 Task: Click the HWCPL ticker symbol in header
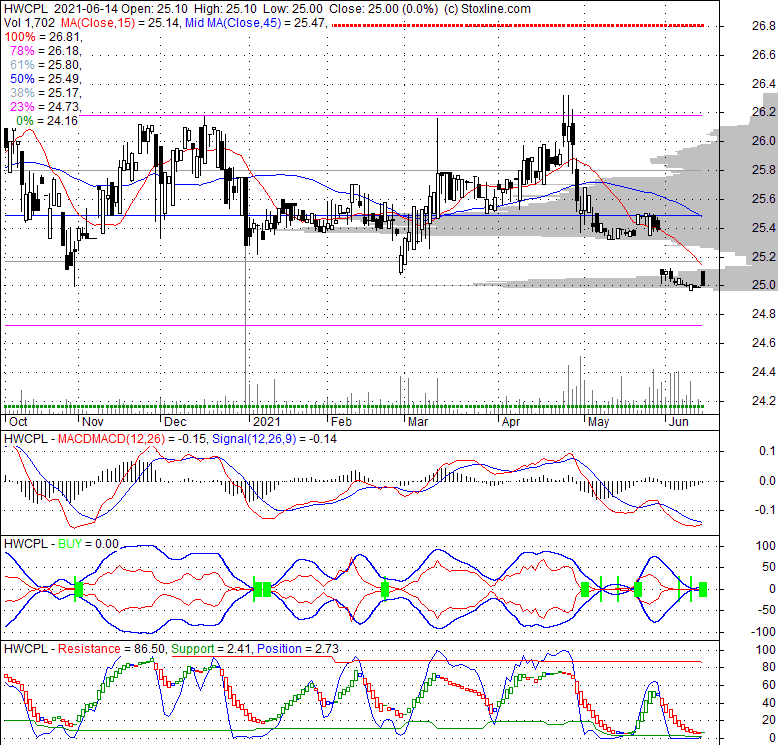point(25,9)
